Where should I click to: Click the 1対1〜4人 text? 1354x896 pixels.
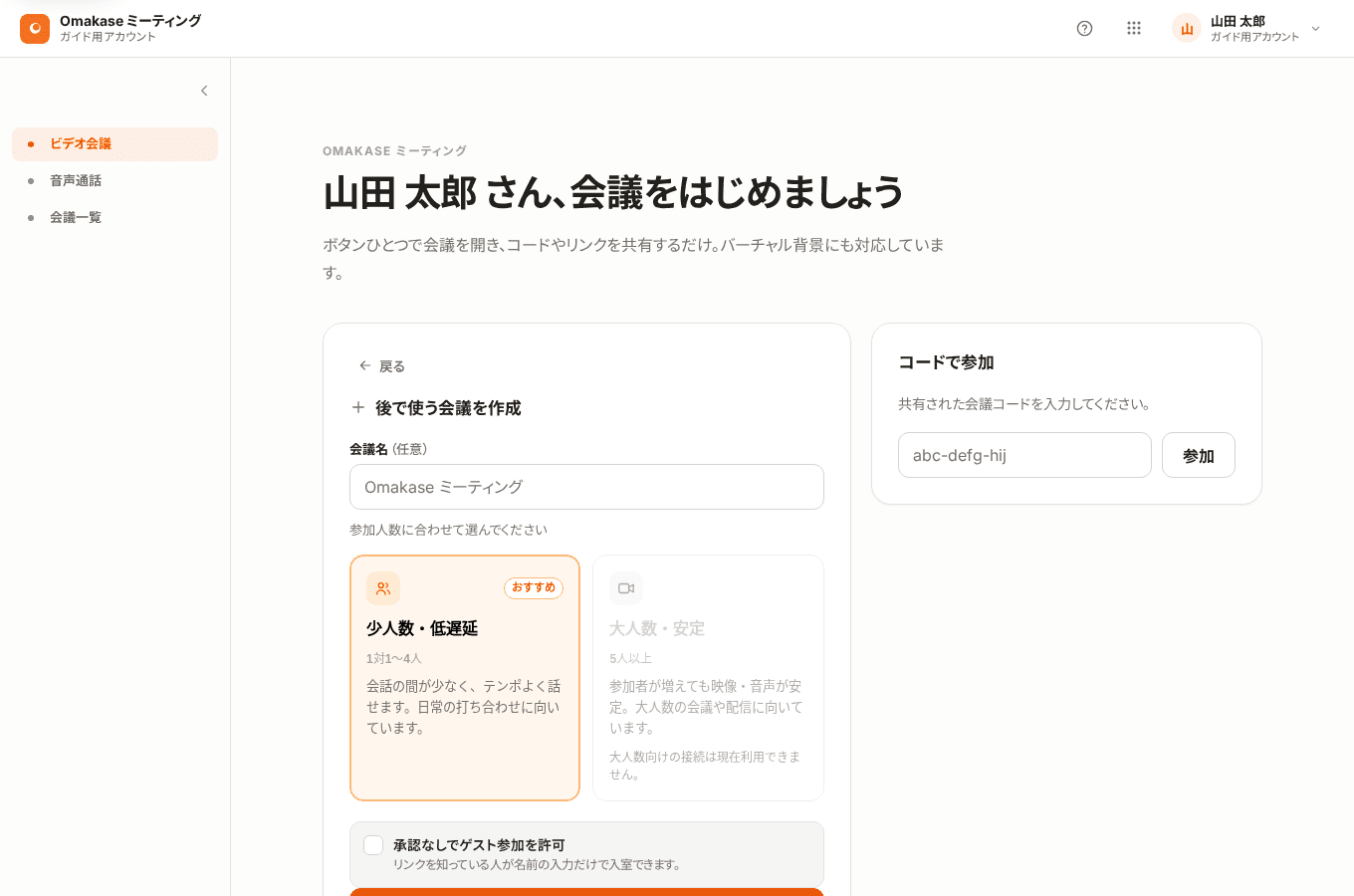tap(394, 658)
